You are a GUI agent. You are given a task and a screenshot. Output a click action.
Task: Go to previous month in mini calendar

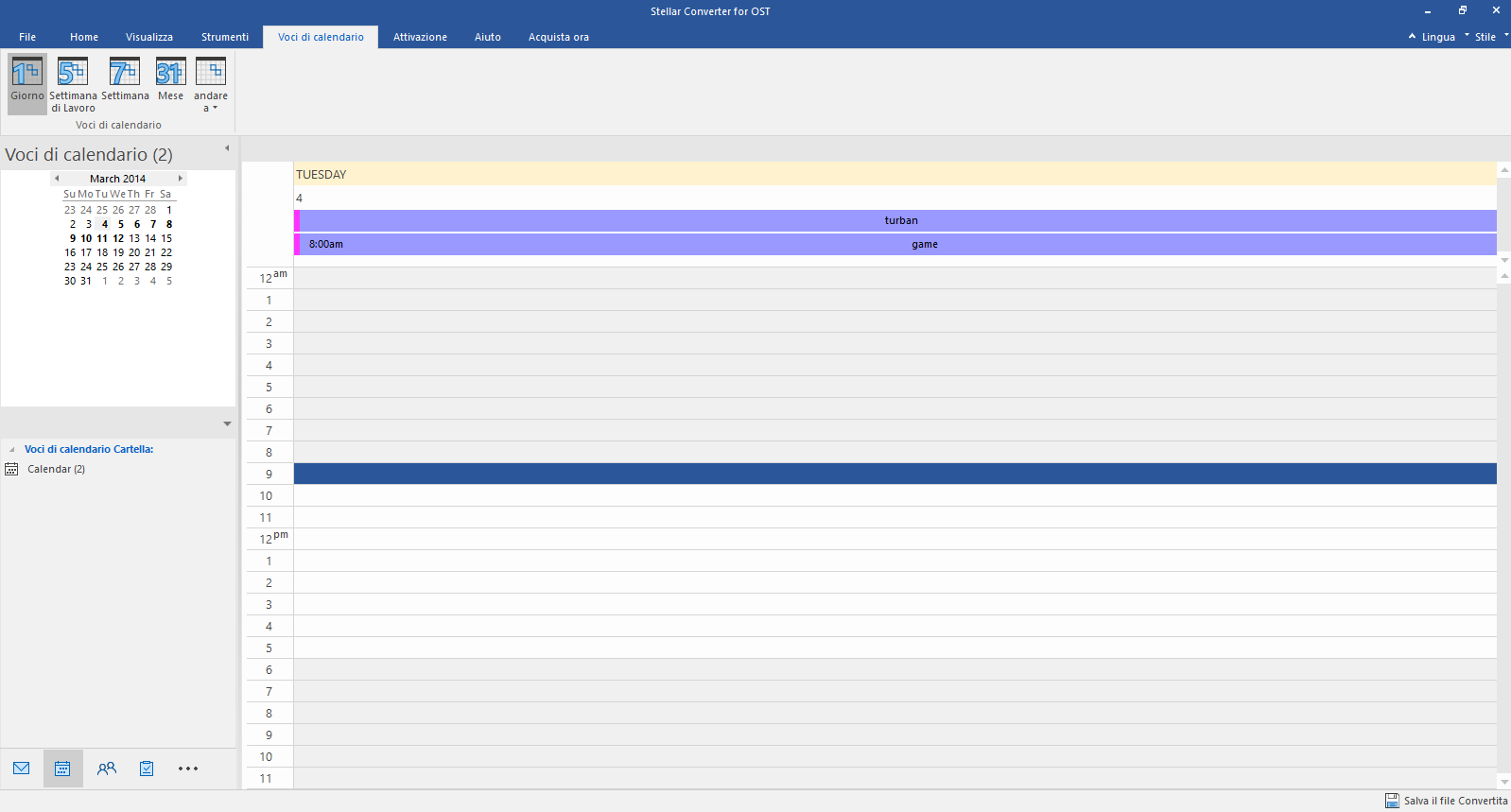[57, 178]
